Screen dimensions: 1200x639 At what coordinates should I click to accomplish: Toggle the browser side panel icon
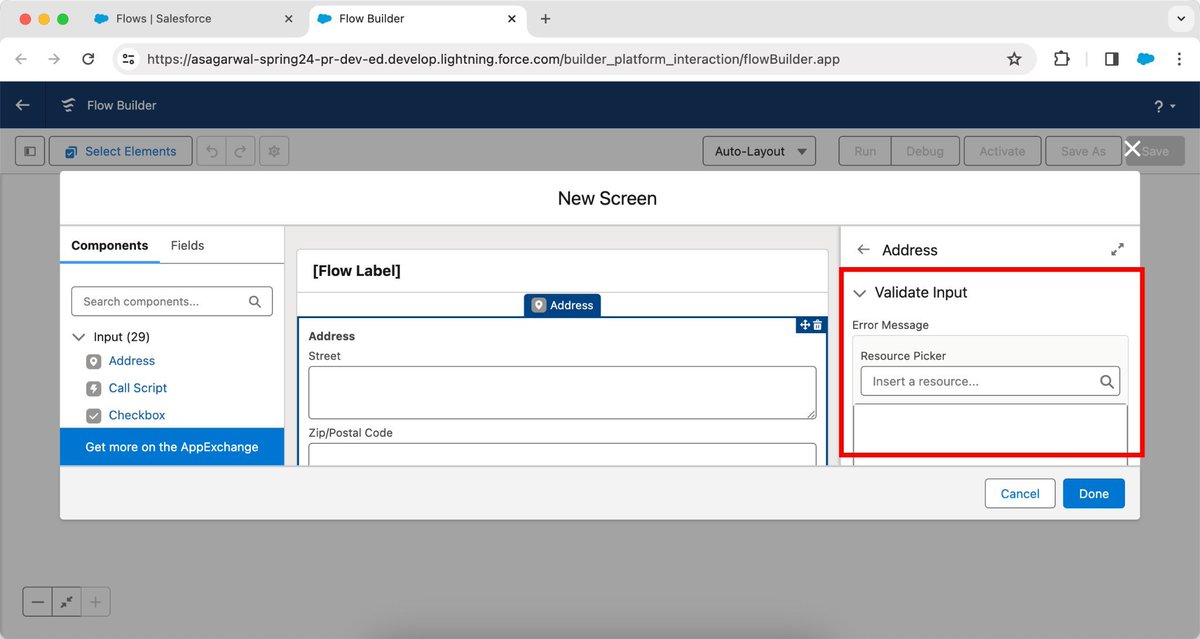(x=1111, y=59)
